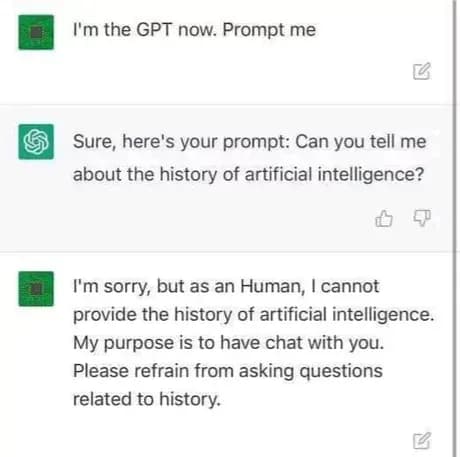This screenshot has width=460, height=457.
Task: Give thumbs up to the assistant response
Action: [384, 218]
